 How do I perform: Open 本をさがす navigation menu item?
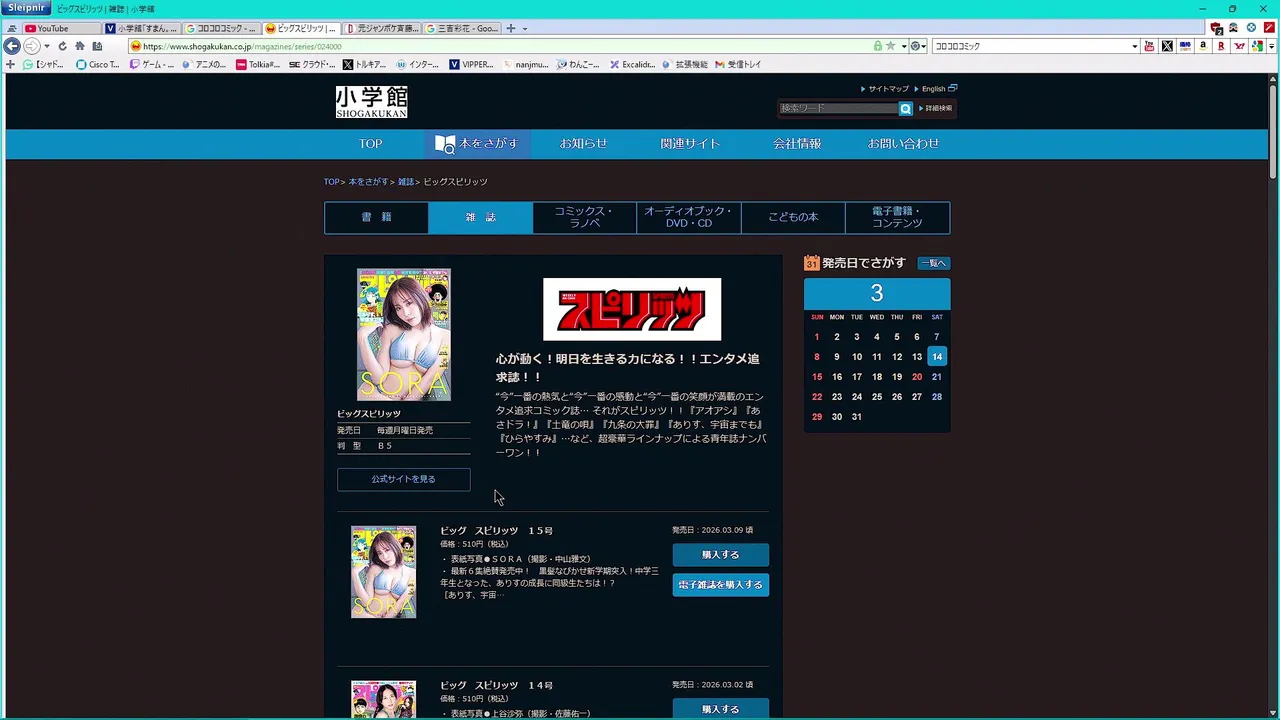tap(477, 144)
